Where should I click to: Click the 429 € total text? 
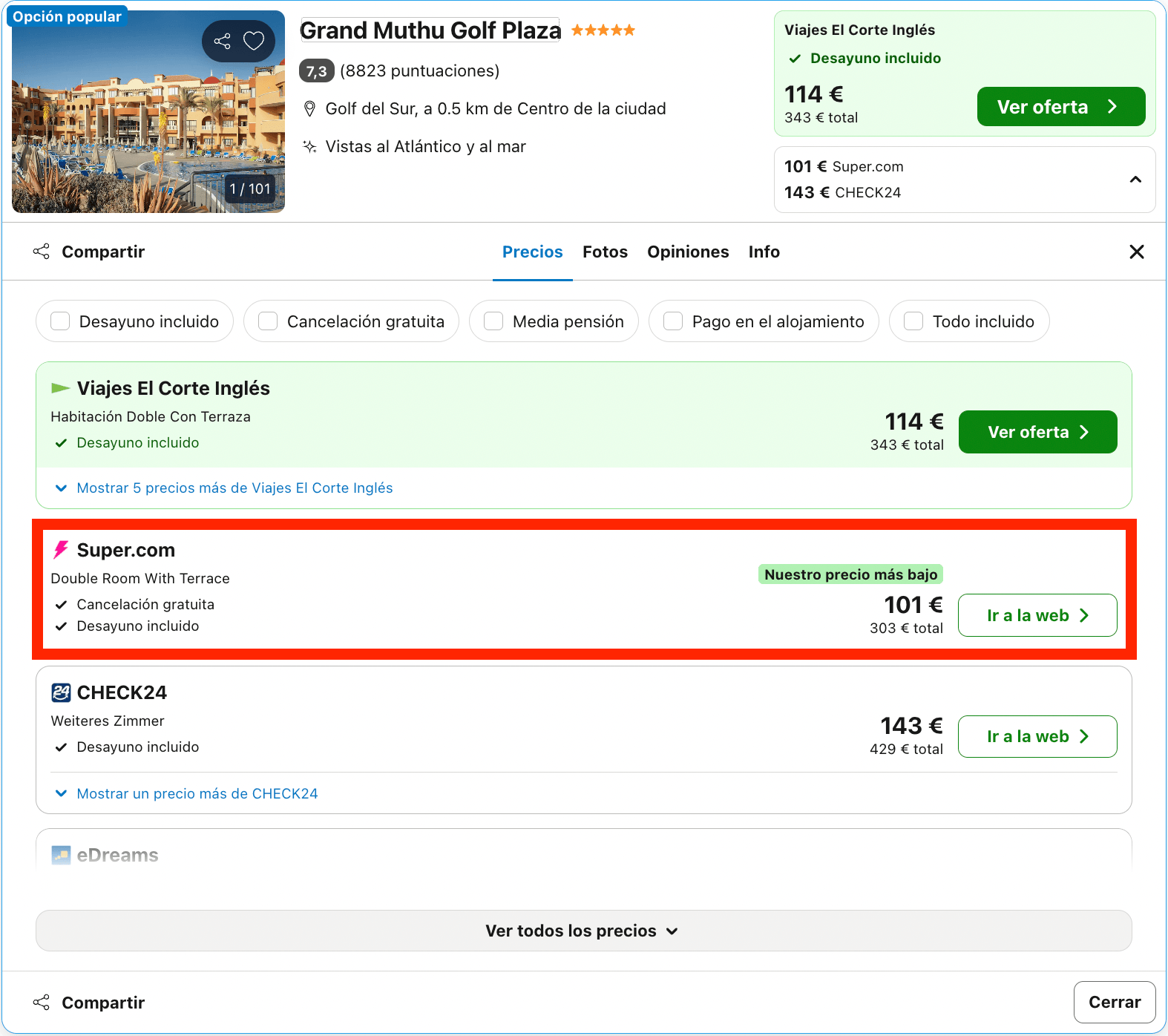[x=906, y=749]
